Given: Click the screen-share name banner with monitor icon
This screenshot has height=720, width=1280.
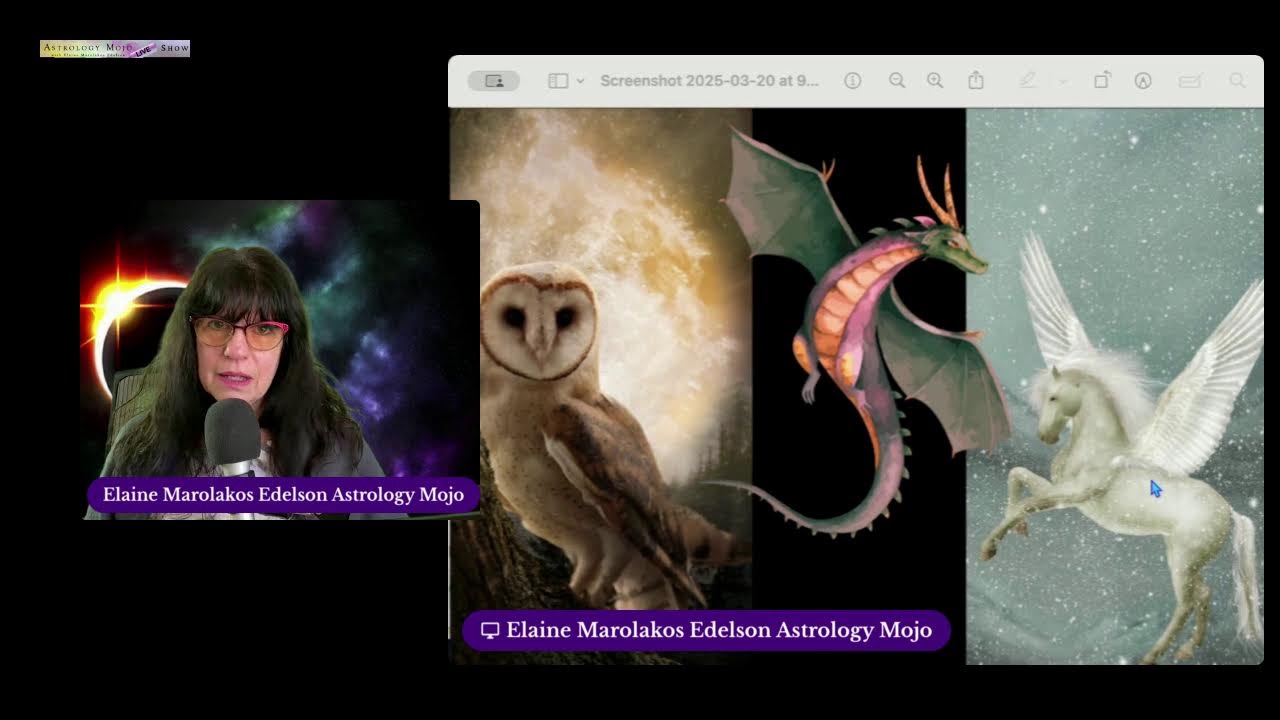Looking at the screenshot, I should point(706,630).
